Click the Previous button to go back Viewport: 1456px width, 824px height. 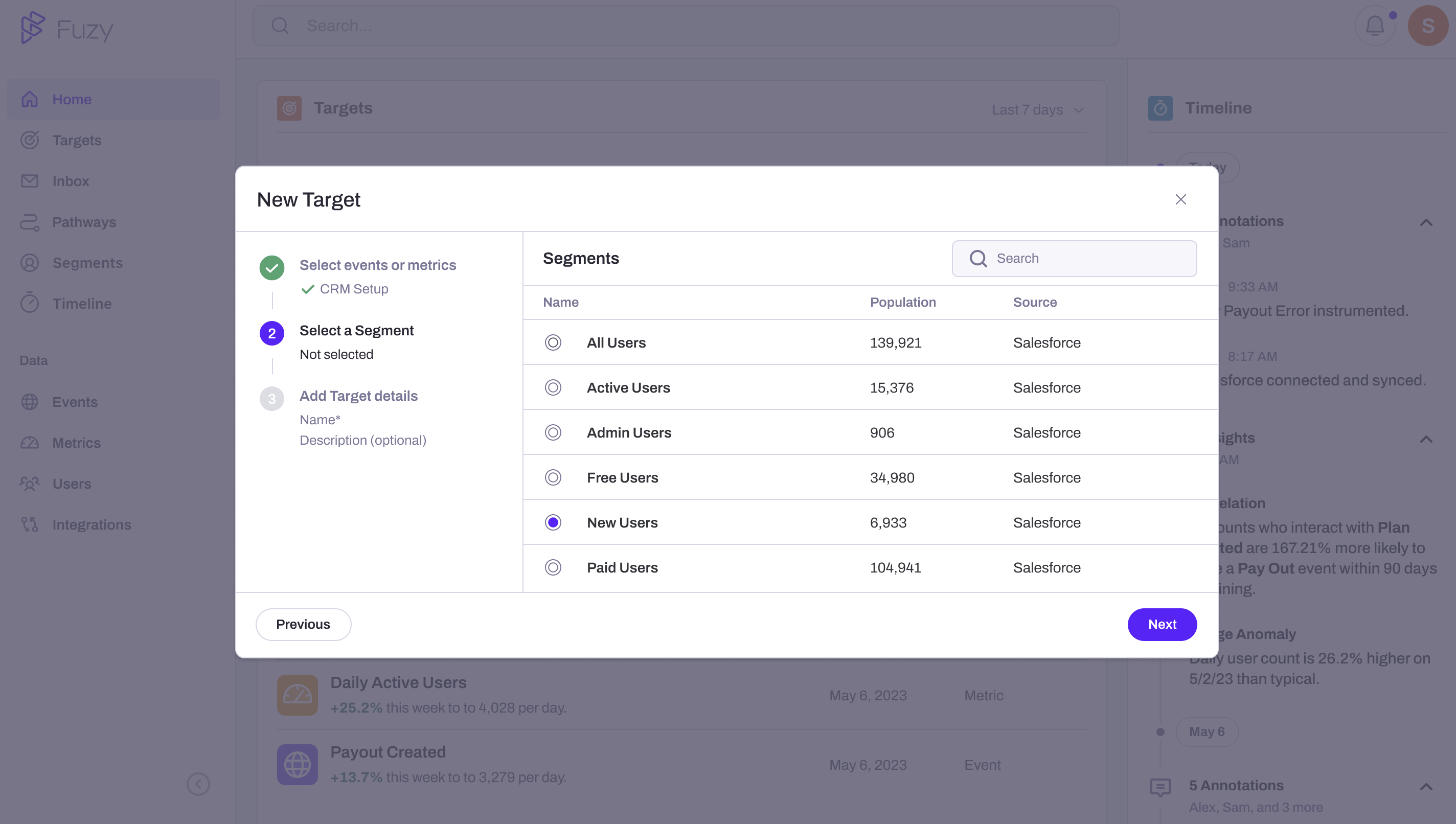coord(303,624)
